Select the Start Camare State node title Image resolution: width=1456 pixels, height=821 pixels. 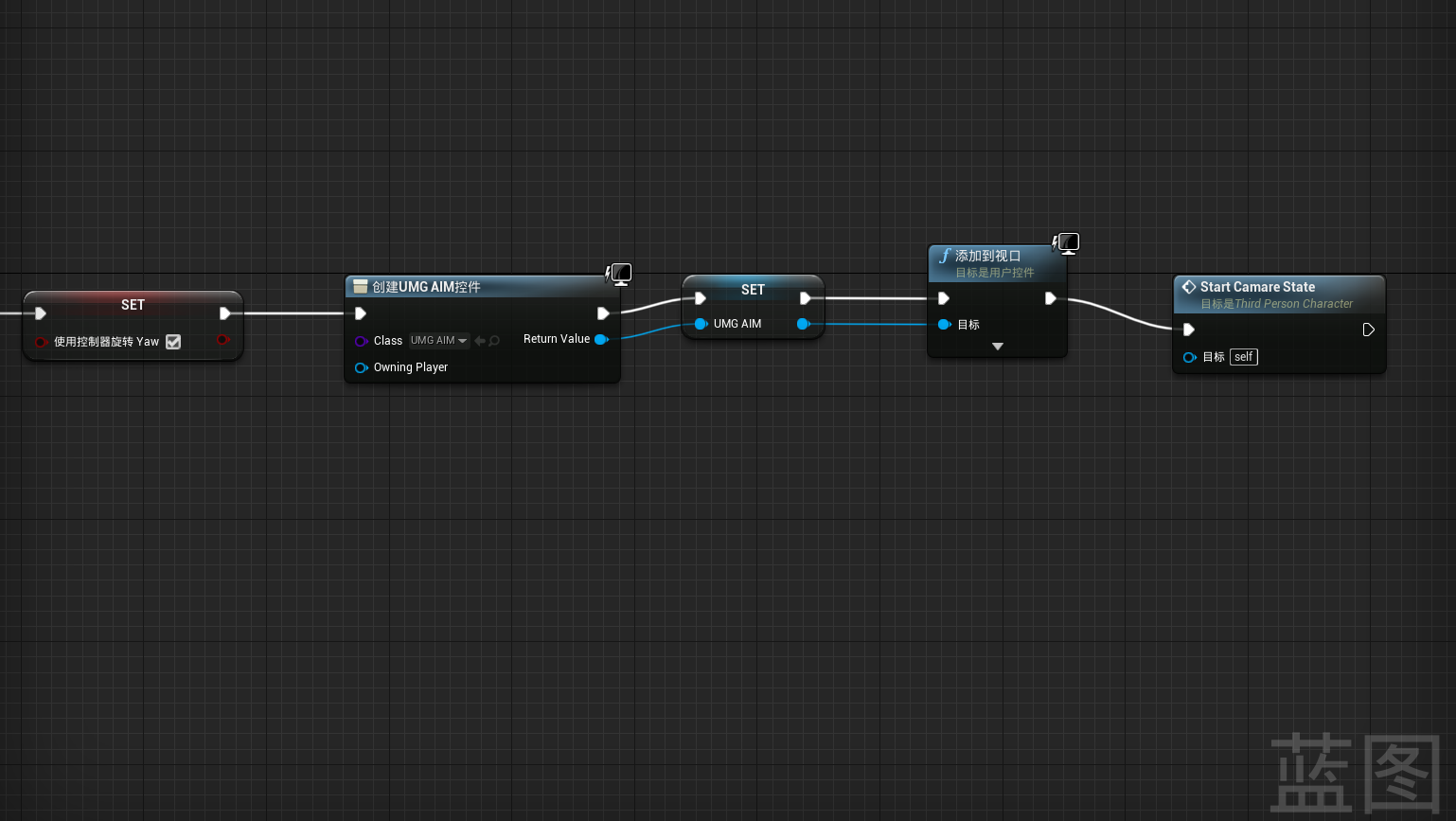click(x=1257, y=287)
